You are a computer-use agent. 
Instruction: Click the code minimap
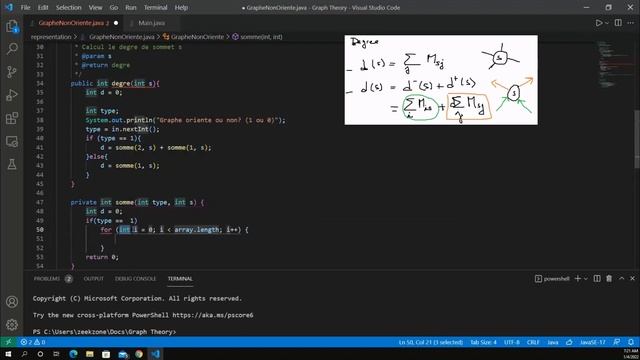point(615,63)
